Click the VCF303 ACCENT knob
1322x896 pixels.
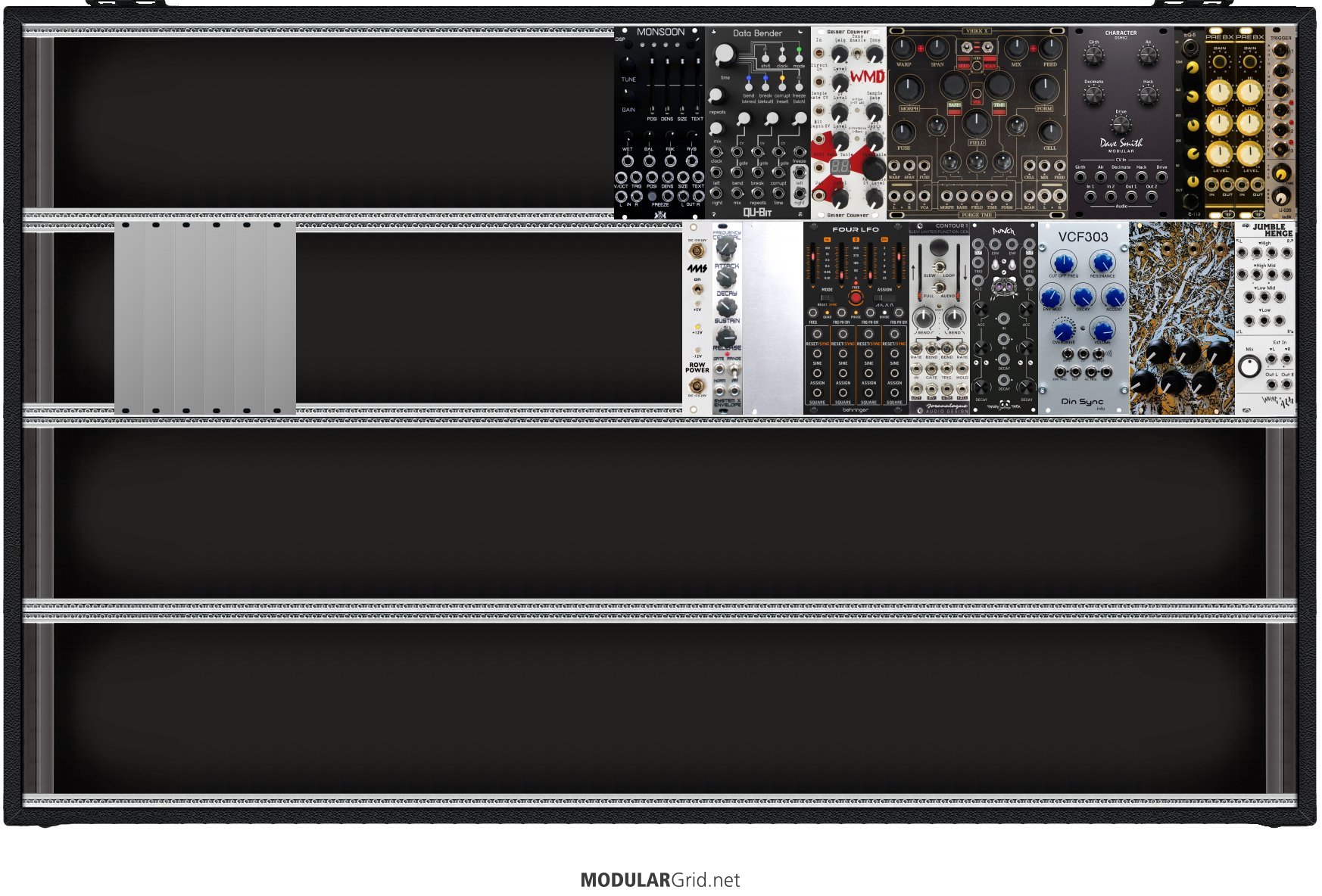click(1114, 296)
